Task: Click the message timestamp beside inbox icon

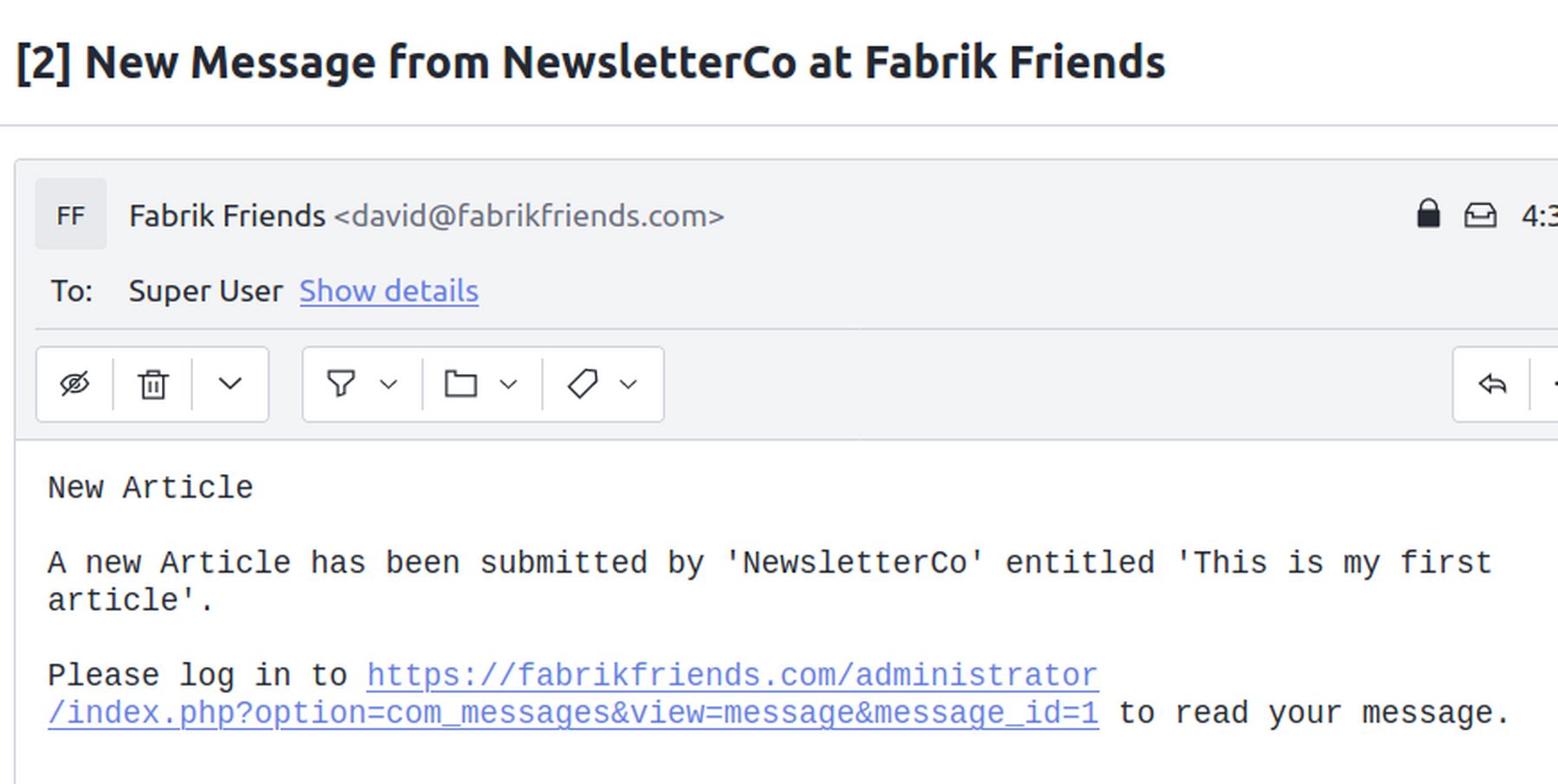Action: coord(1539,215)
